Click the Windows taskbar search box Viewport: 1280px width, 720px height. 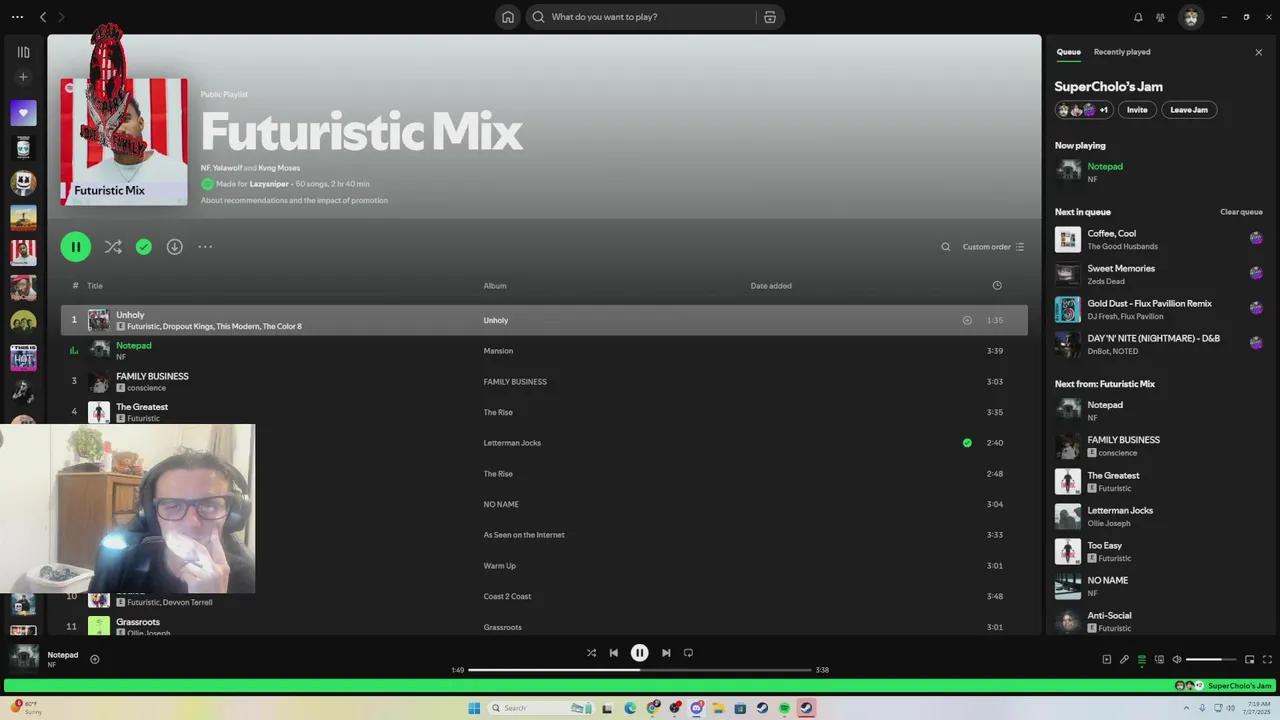(540, 708)
